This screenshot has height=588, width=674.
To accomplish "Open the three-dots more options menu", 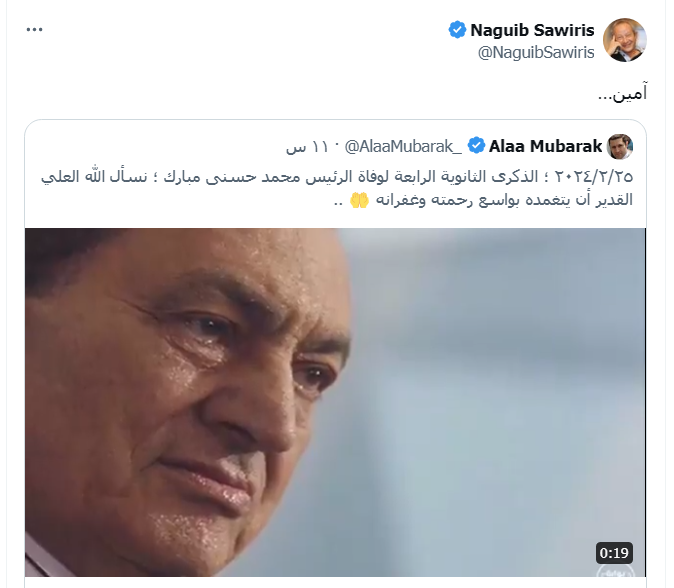I will point(35,29).
